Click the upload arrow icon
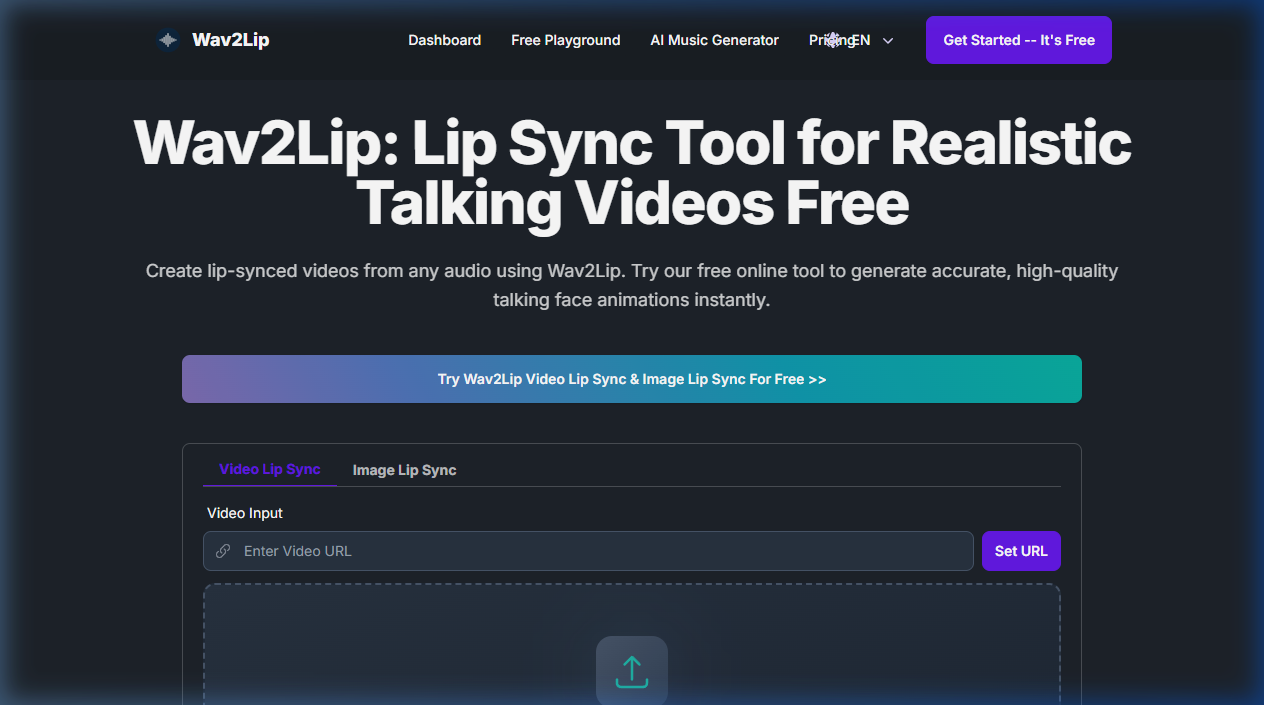The height and width of the screenshot is (705, 1264). pyautogui.click(x=631, y=671)
